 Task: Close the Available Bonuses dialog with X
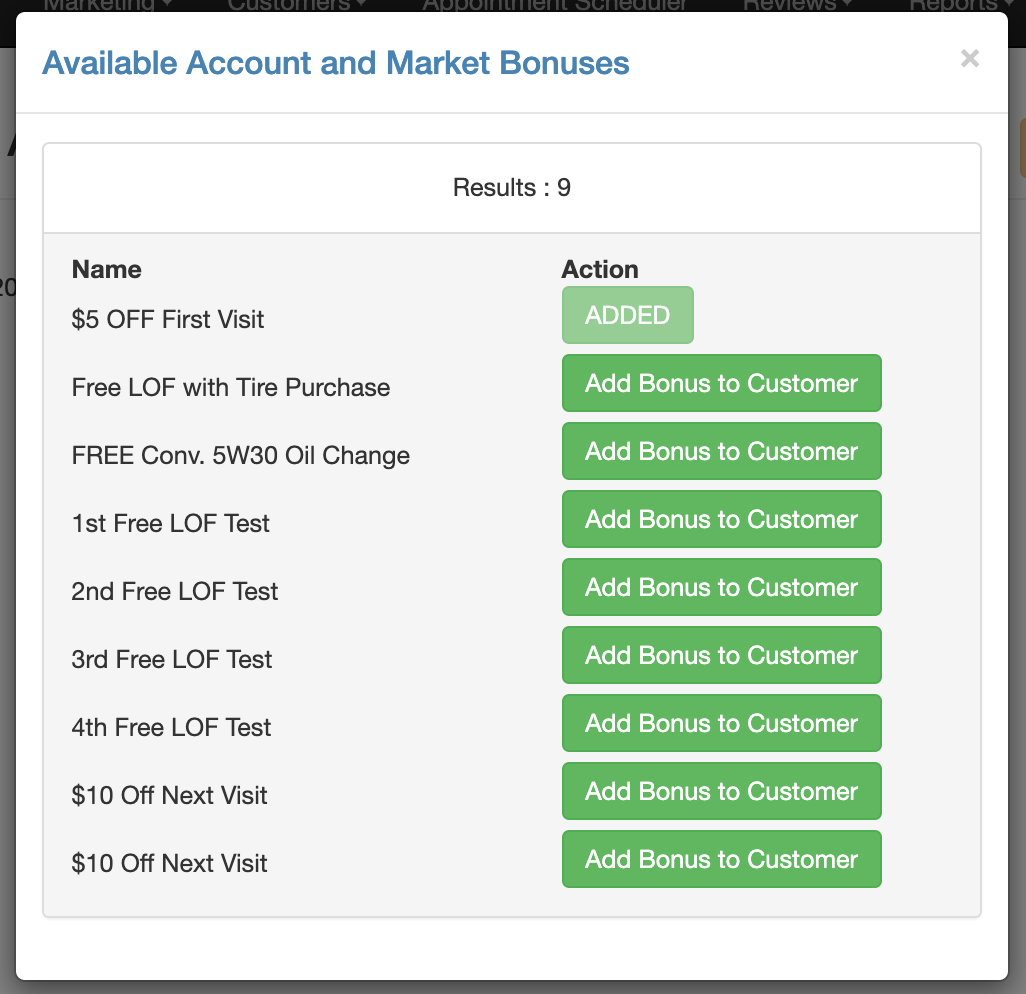pos(970,58)
